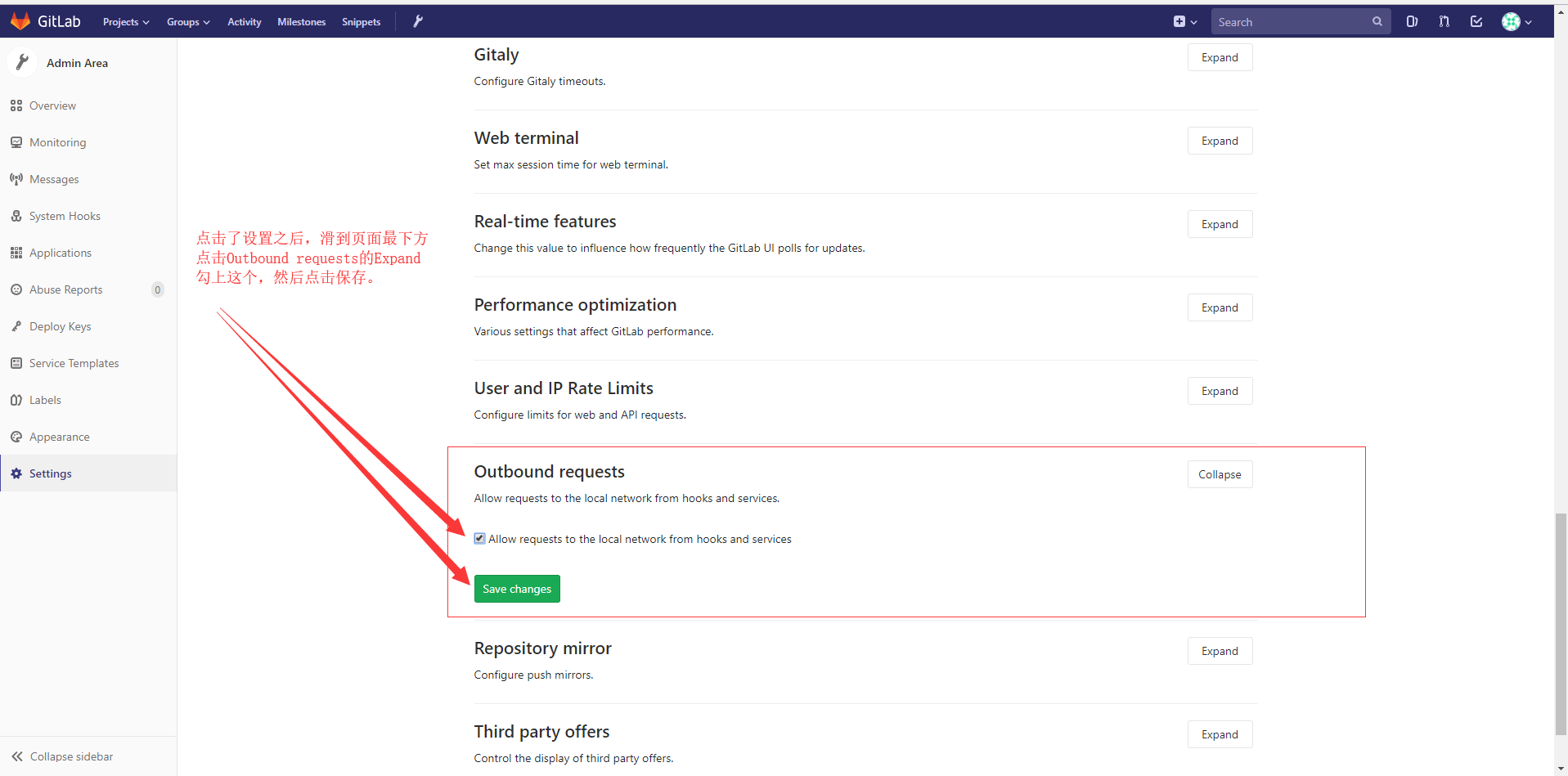Expand the Gitaly section
Viewport: 1568px width, 776px height.
click(x=1220, y=57)
